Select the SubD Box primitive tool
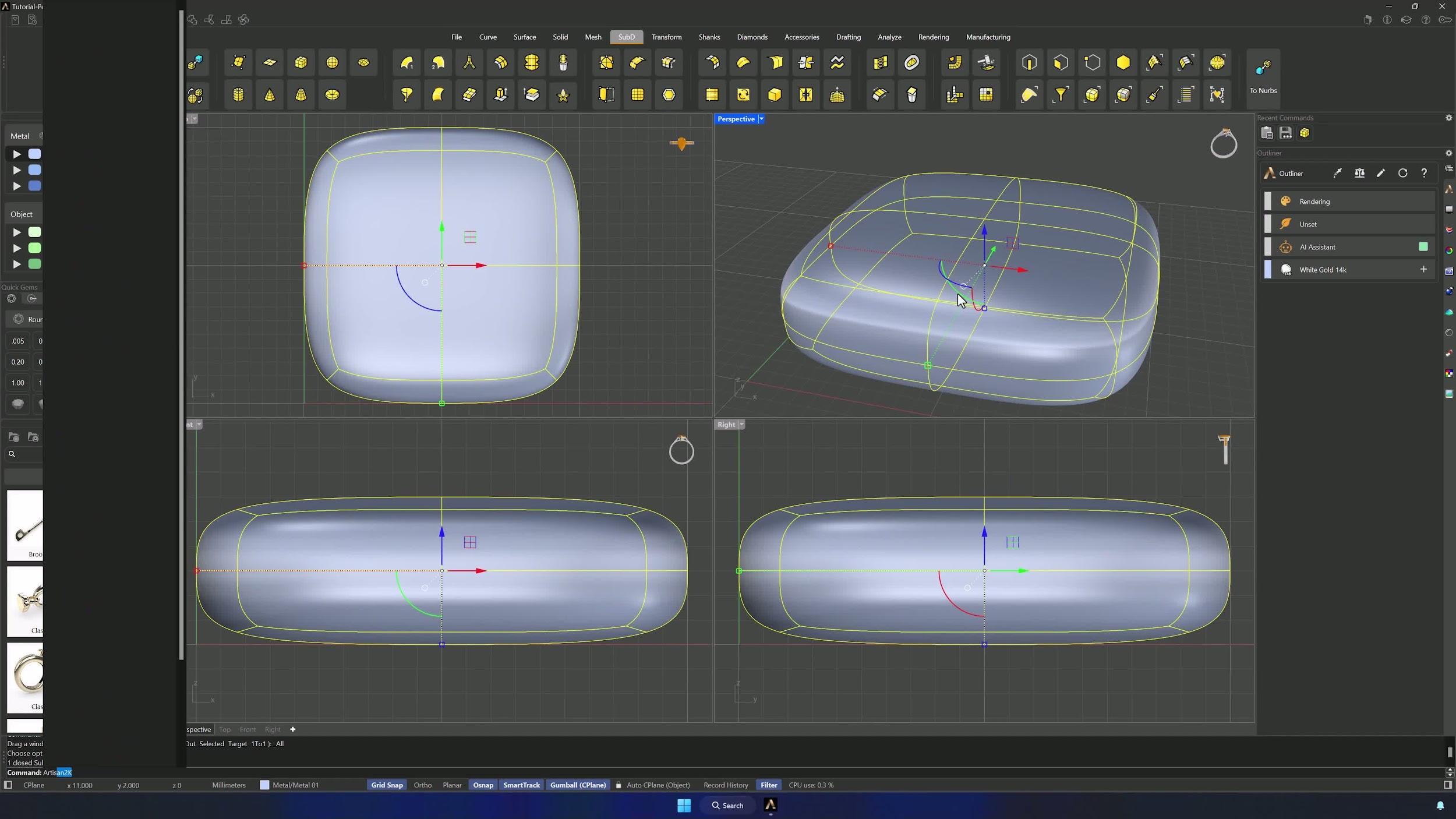Screen dimensions: 1456x819 click(301, 63)
